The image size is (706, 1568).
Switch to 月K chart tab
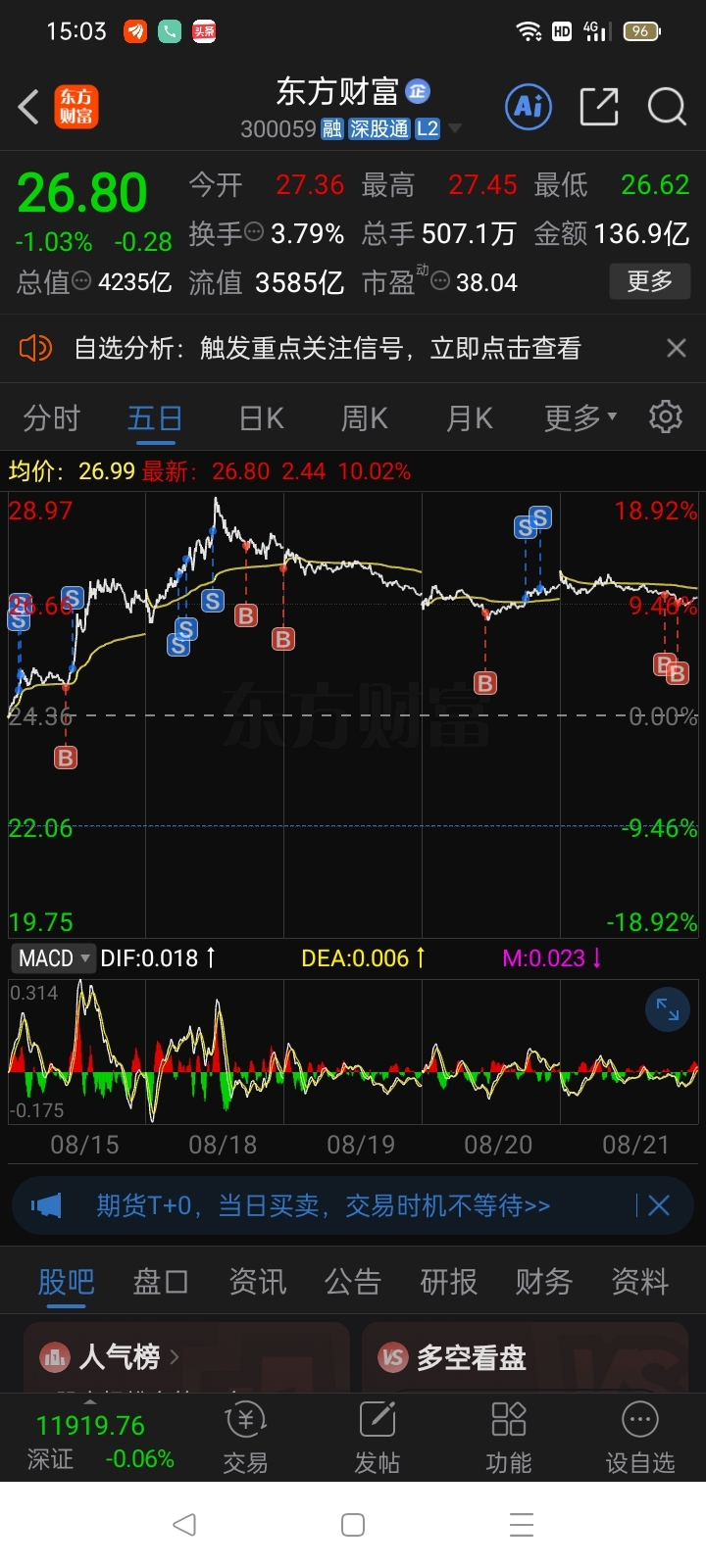tap(469, 418)
